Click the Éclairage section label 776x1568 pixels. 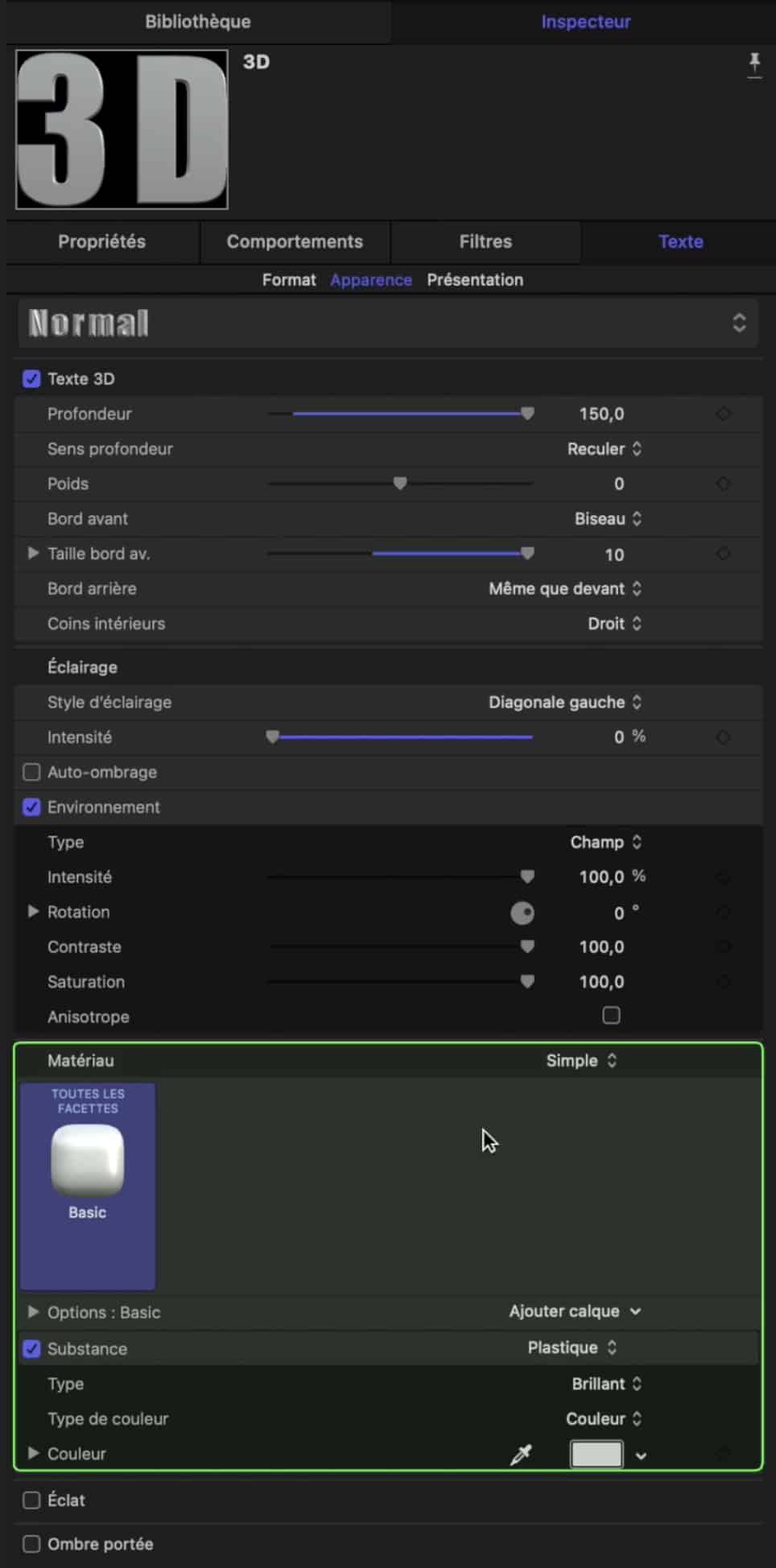pos(82,667)
